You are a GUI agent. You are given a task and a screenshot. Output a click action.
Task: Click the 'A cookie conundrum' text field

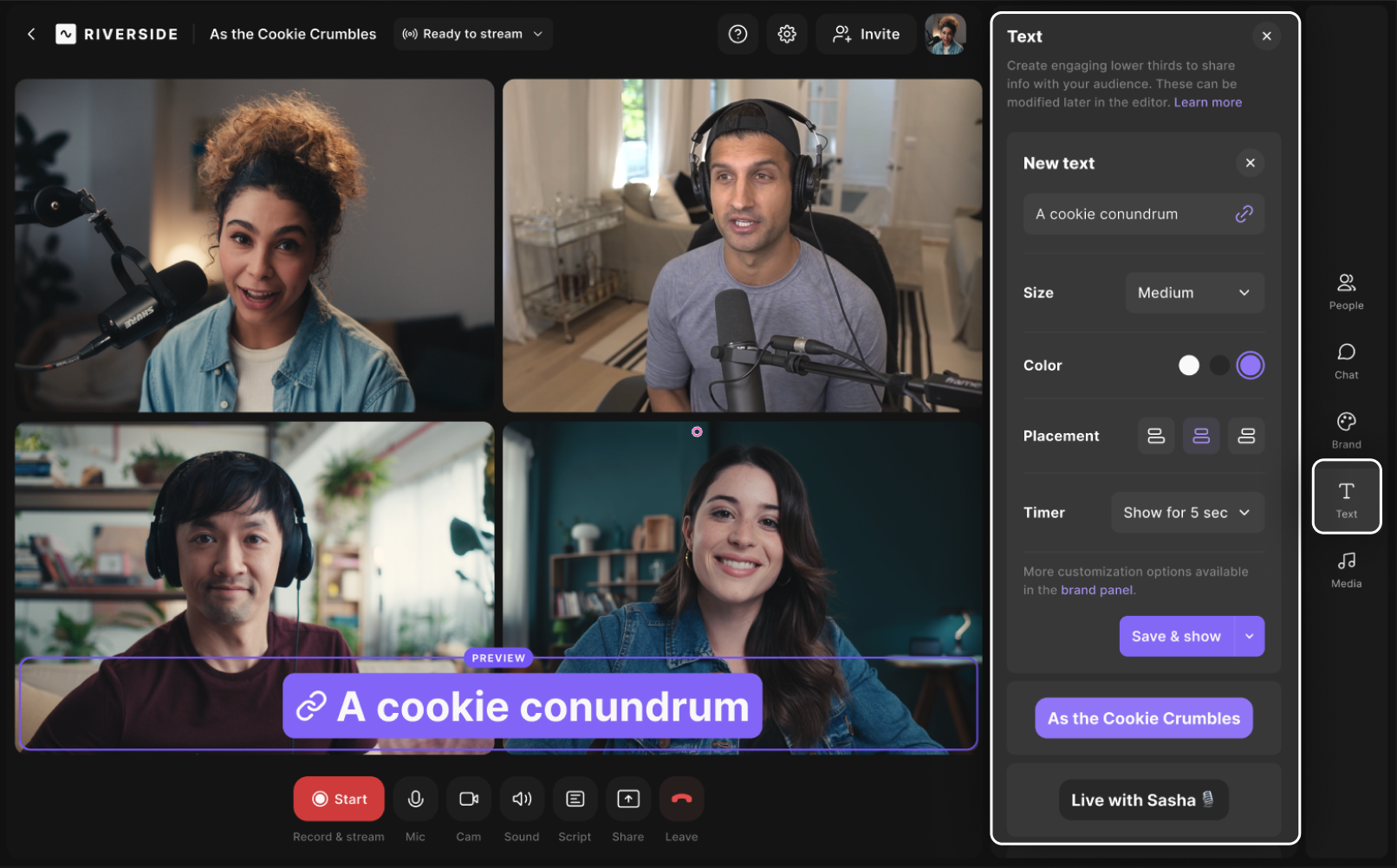pyautogui.click(x=1127, y=214)
